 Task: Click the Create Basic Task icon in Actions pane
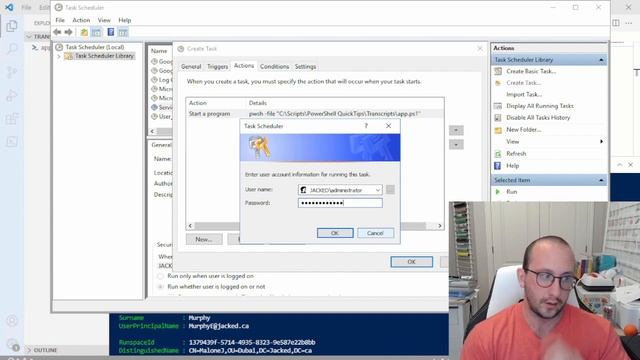click(x=498, y=71)
